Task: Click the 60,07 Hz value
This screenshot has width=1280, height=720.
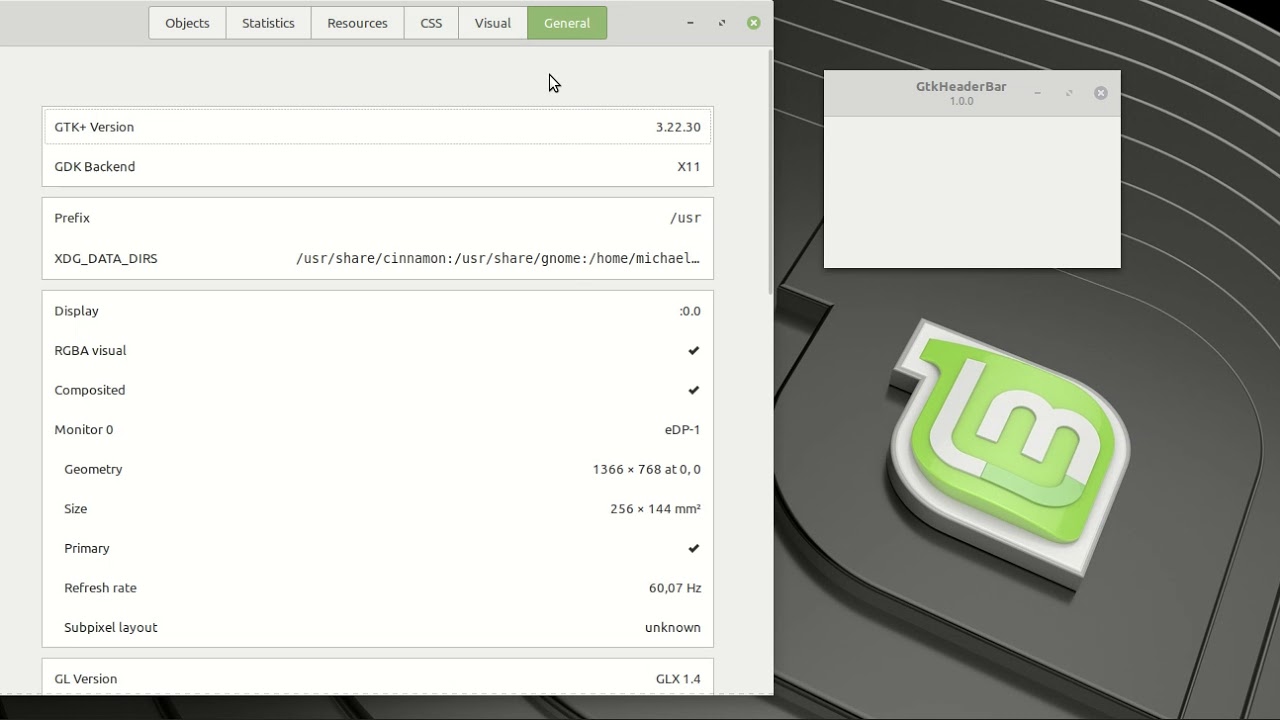Action: coord(675,588)
